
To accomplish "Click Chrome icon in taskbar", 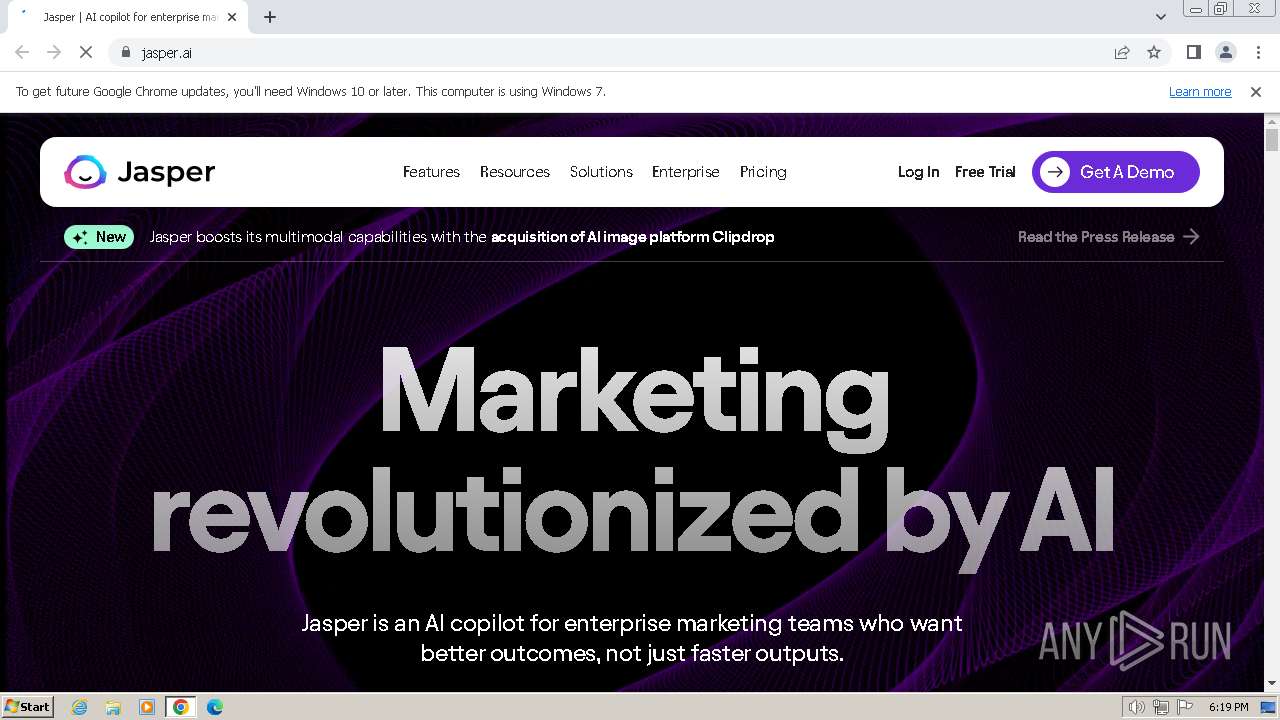I will 181,707.
